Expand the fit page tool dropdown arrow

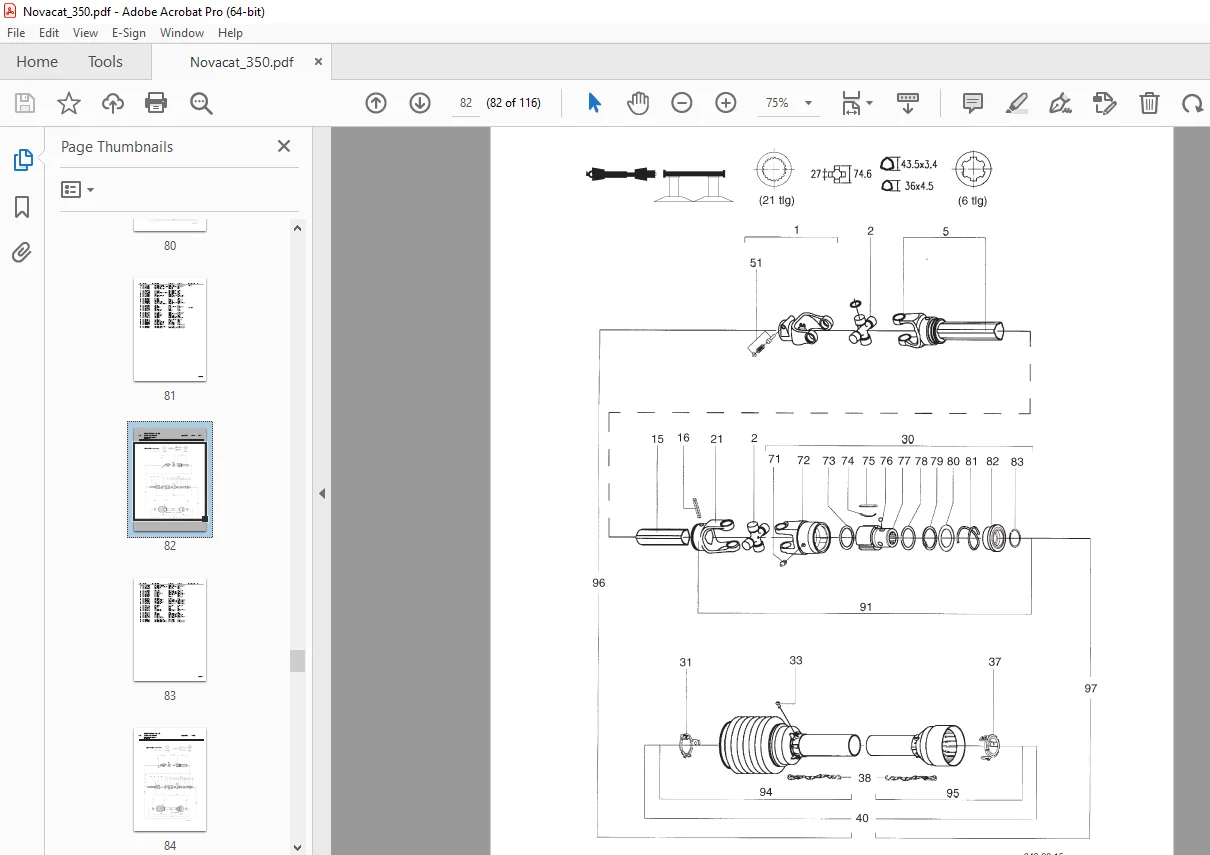point(869,103)
